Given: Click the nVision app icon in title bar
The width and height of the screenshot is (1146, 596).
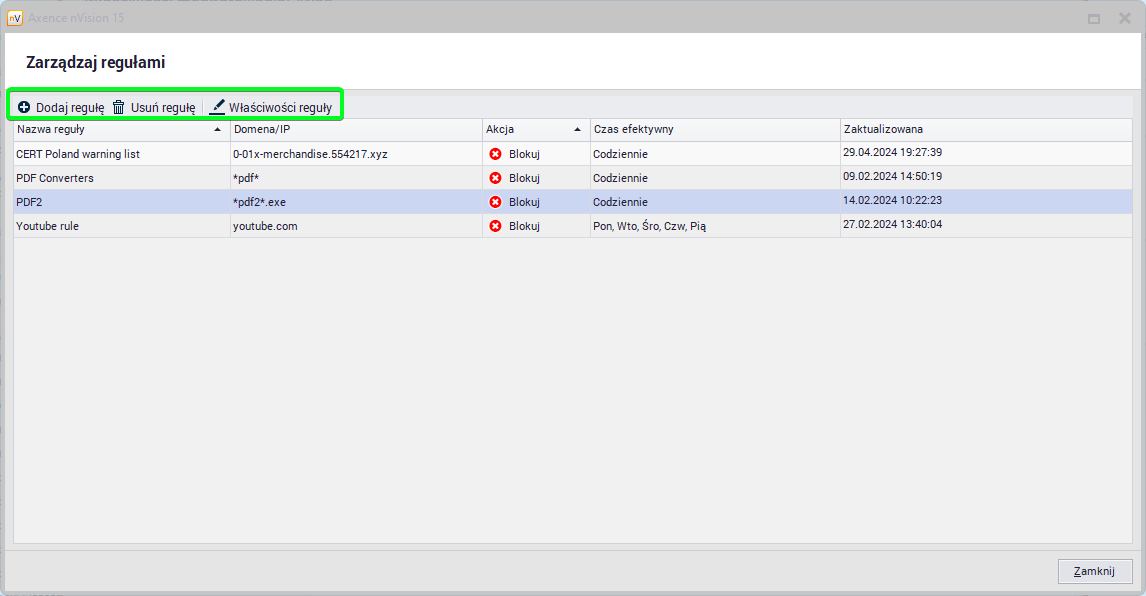Looking at the screenshot, I should click(15, 18).
